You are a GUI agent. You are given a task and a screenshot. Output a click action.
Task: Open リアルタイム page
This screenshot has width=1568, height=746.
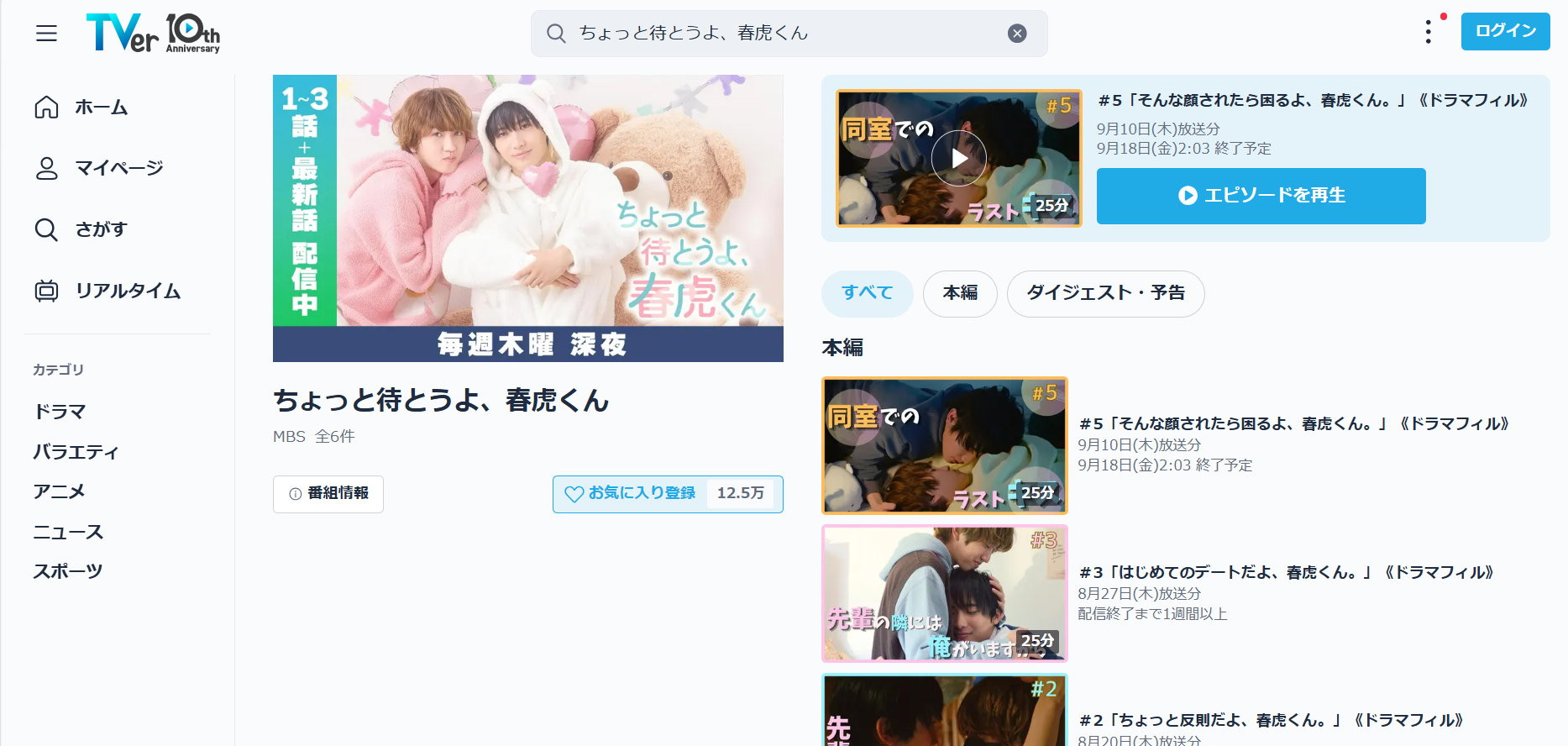[128, 291]
